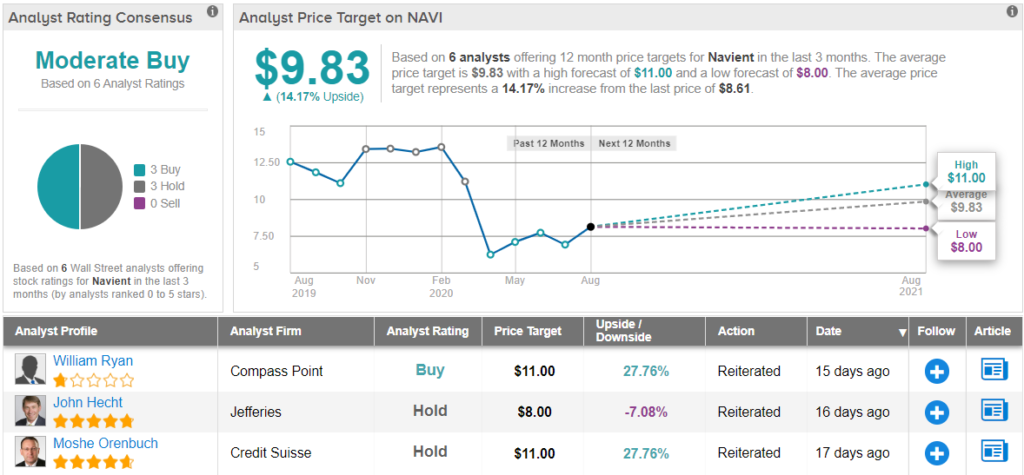
Task: Click High $11.00 forecast label
Action: [x=967, y=171]
